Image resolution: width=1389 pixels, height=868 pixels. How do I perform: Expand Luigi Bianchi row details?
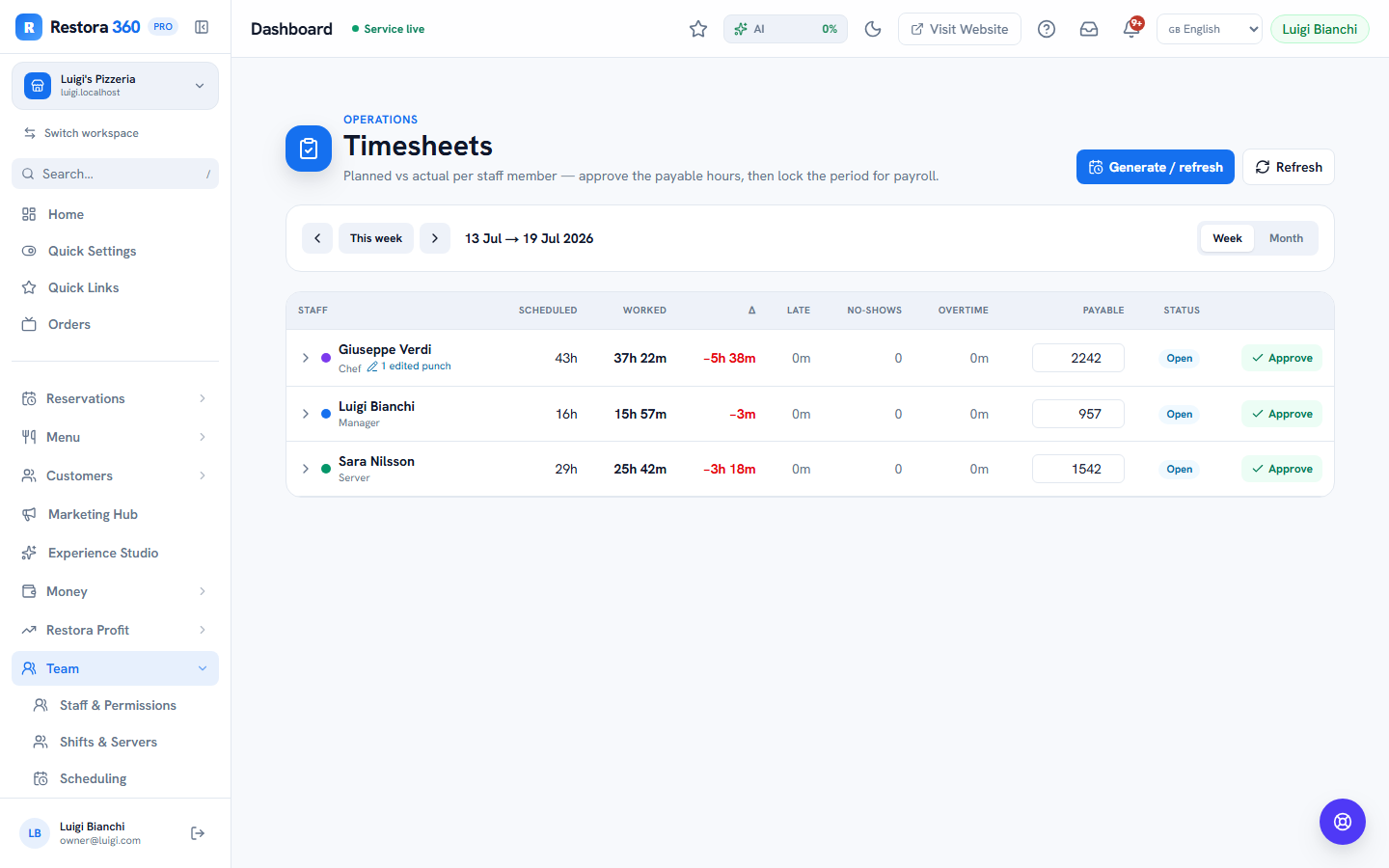pyautogui.click(x=306, y=414)
